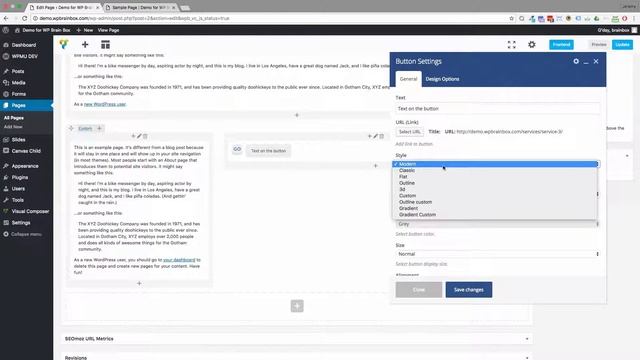640x360 pixels.
Task: Switch to Frontend editor
Action: pyautogui.click(x=561, y=44)
